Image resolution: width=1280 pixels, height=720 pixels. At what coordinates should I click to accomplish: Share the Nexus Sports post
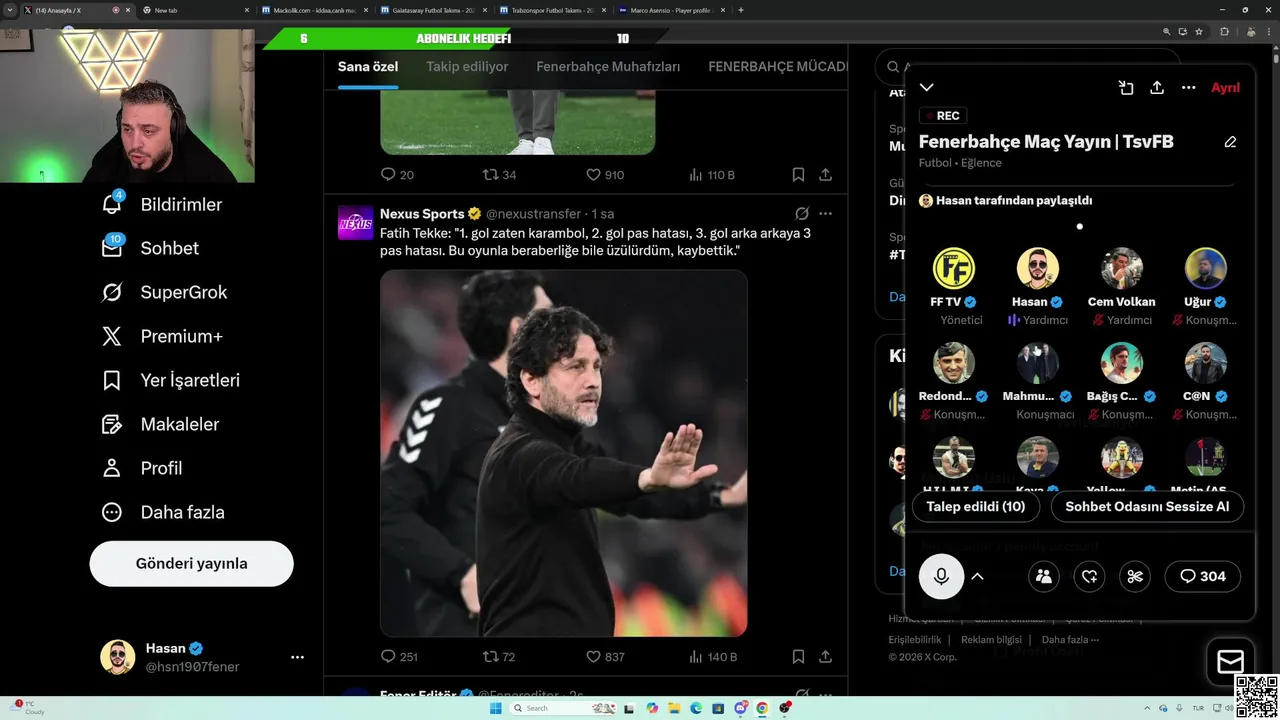click(x=825, y=657)
